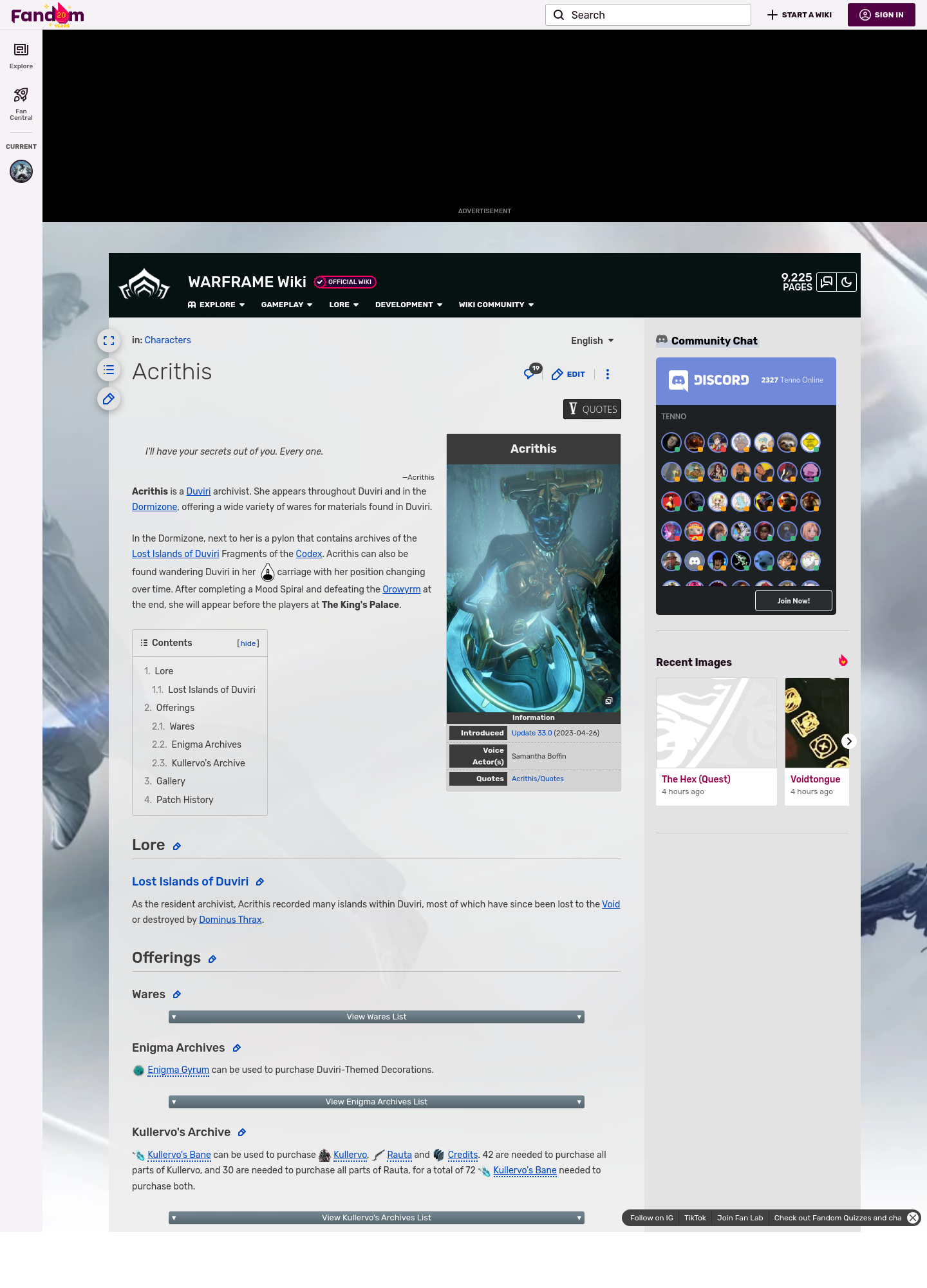
Task: Click the Edit page button
Action: 568,374
